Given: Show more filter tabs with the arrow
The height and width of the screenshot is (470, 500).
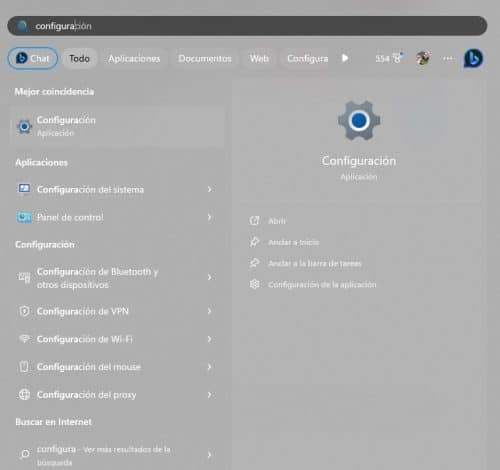Looking at the screenshot, I should [345, 58].
